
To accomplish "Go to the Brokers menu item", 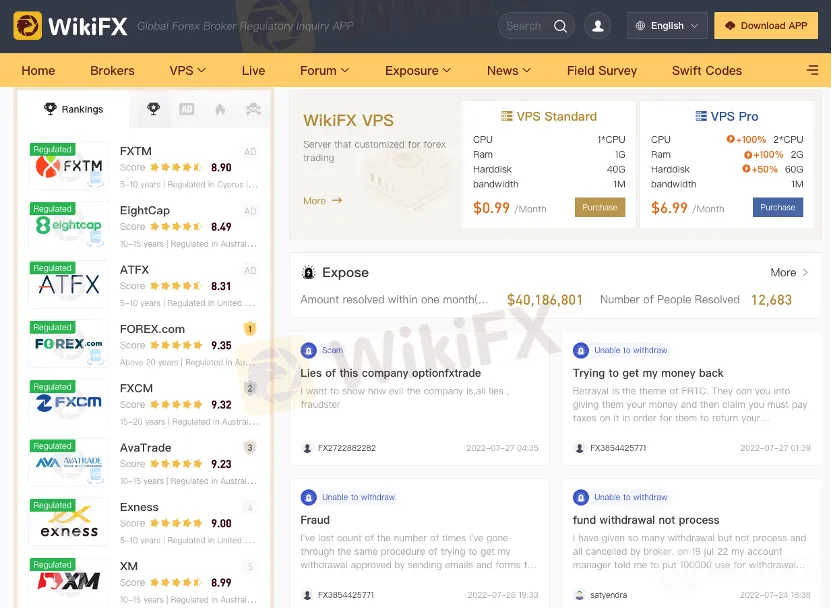I will tap(112, 71).
